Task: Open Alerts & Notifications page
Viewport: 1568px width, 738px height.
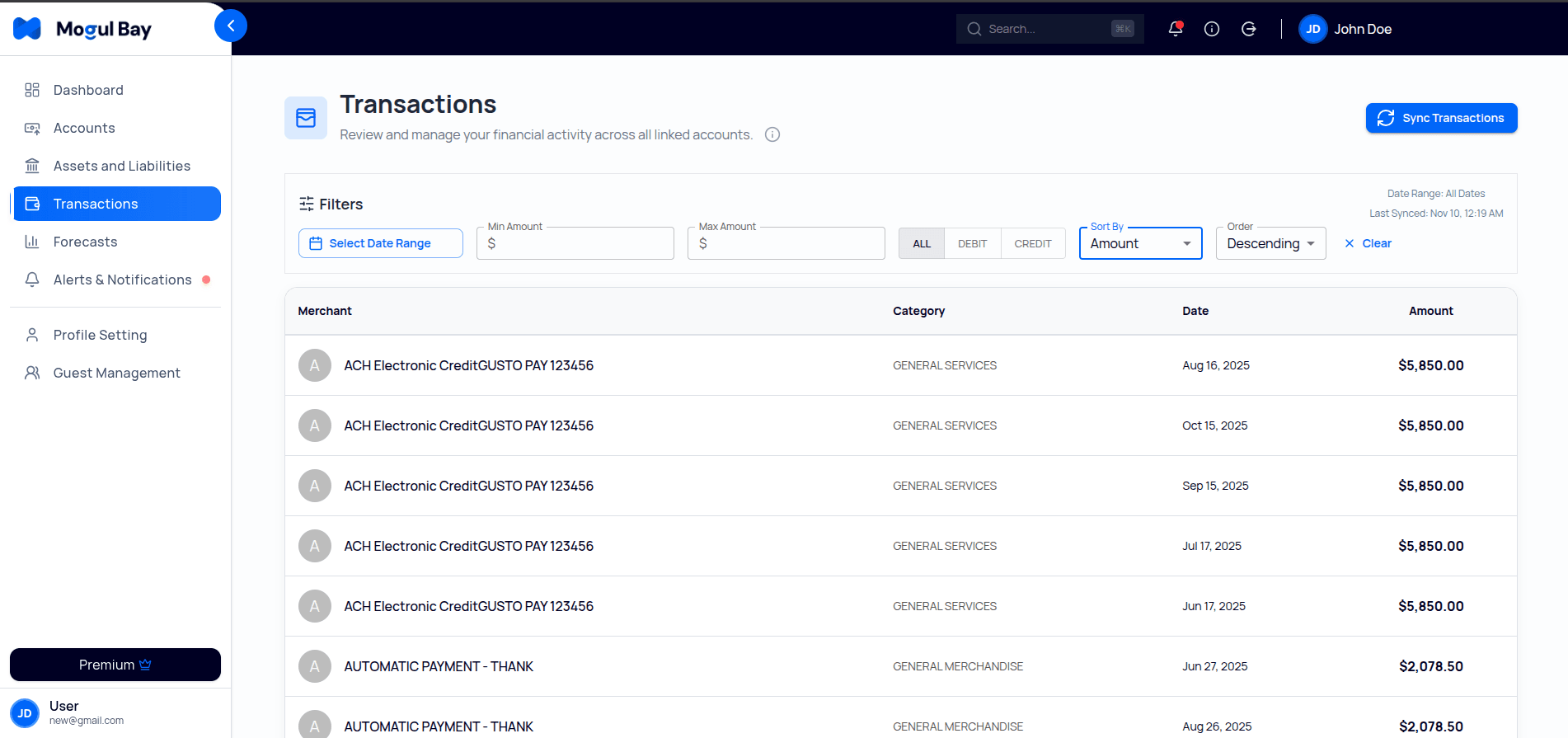Action: point(116,280)
